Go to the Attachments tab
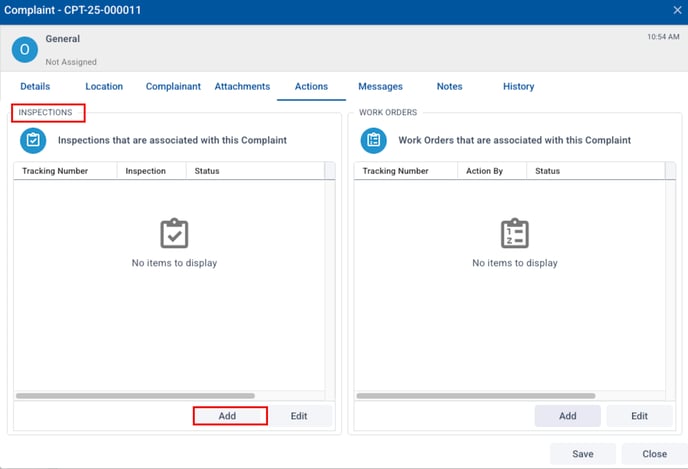Screen dimensions: 688x469 pos(242,87)
